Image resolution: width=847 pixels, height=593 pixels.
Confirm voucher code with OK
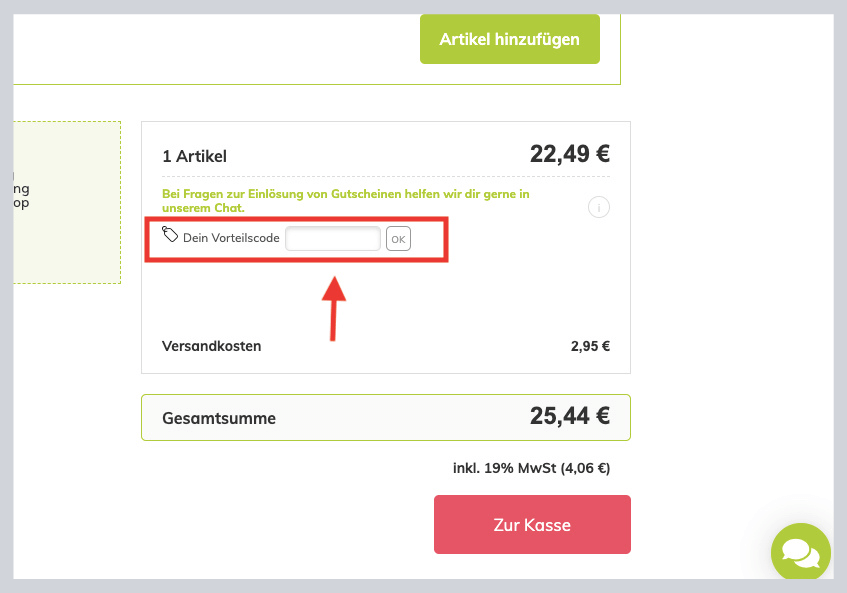(397, 238)
